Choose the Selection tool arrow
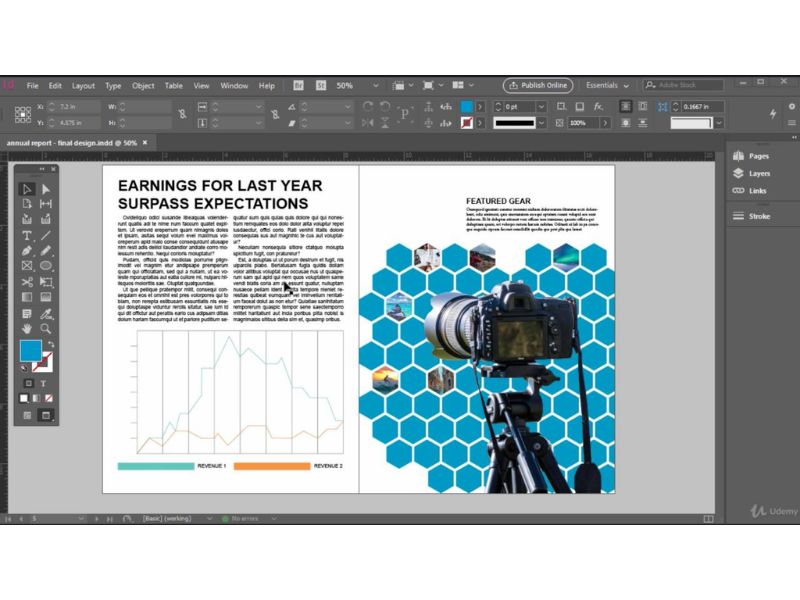This screenshot has height=600, width=800. pos(26,189)
